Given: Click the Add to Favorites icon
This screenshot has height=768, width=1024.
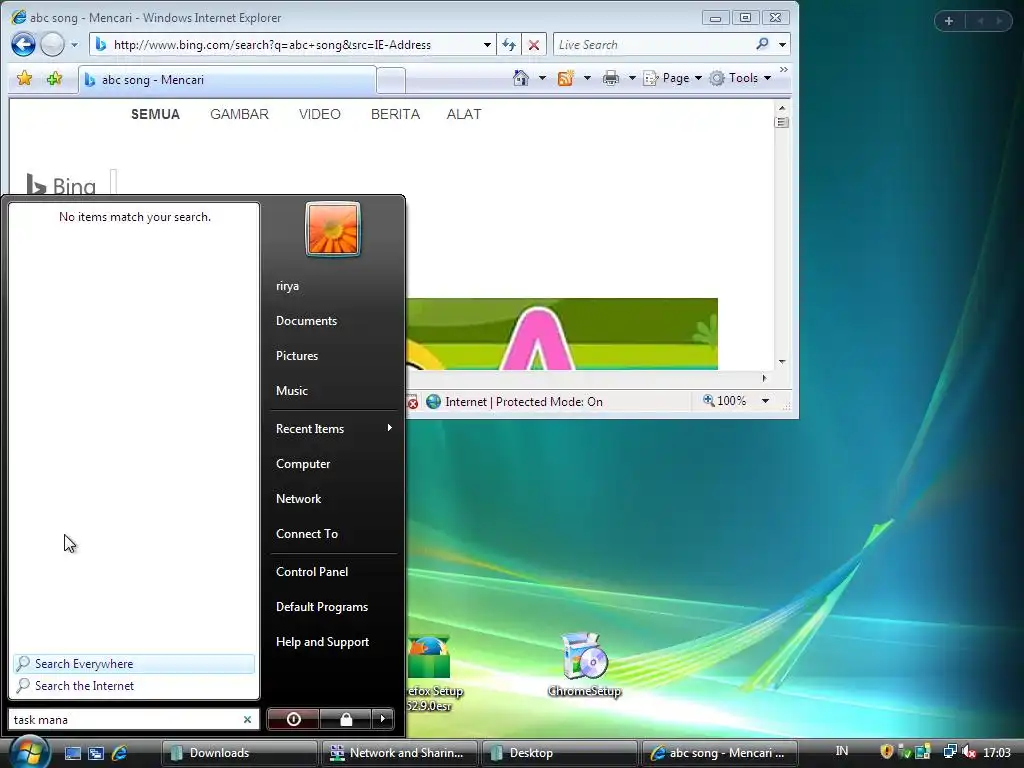Looking at the screenshot, I should click(54, 78).
